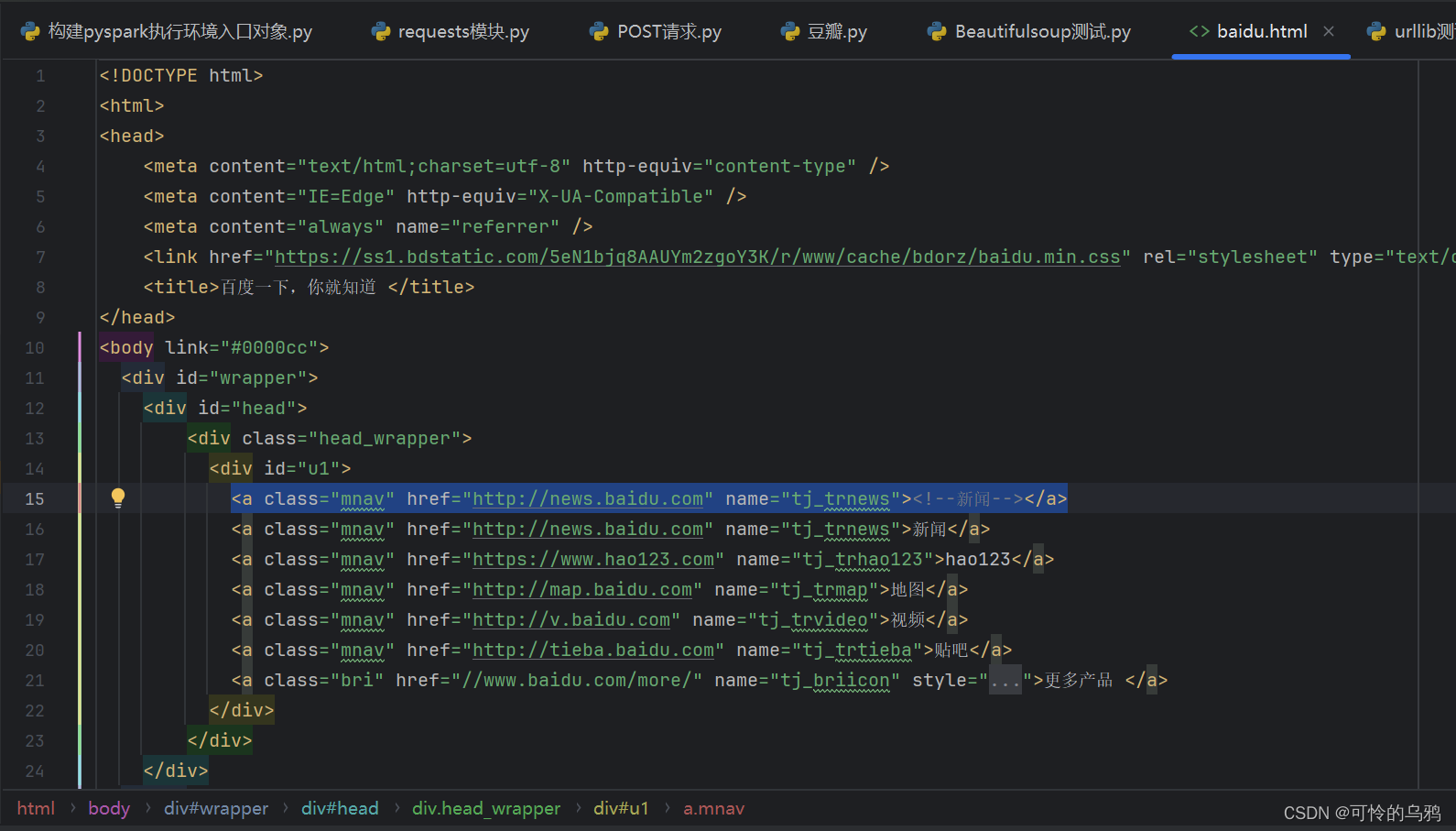
Task: Select html in the breadcrumb bar
Action: click(36, 808)
